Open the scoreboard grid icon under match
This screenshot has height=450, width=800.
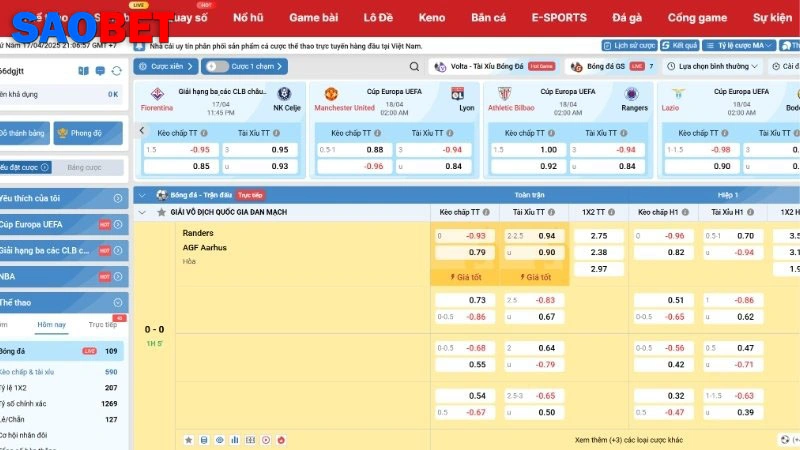(x=251, y=440)
